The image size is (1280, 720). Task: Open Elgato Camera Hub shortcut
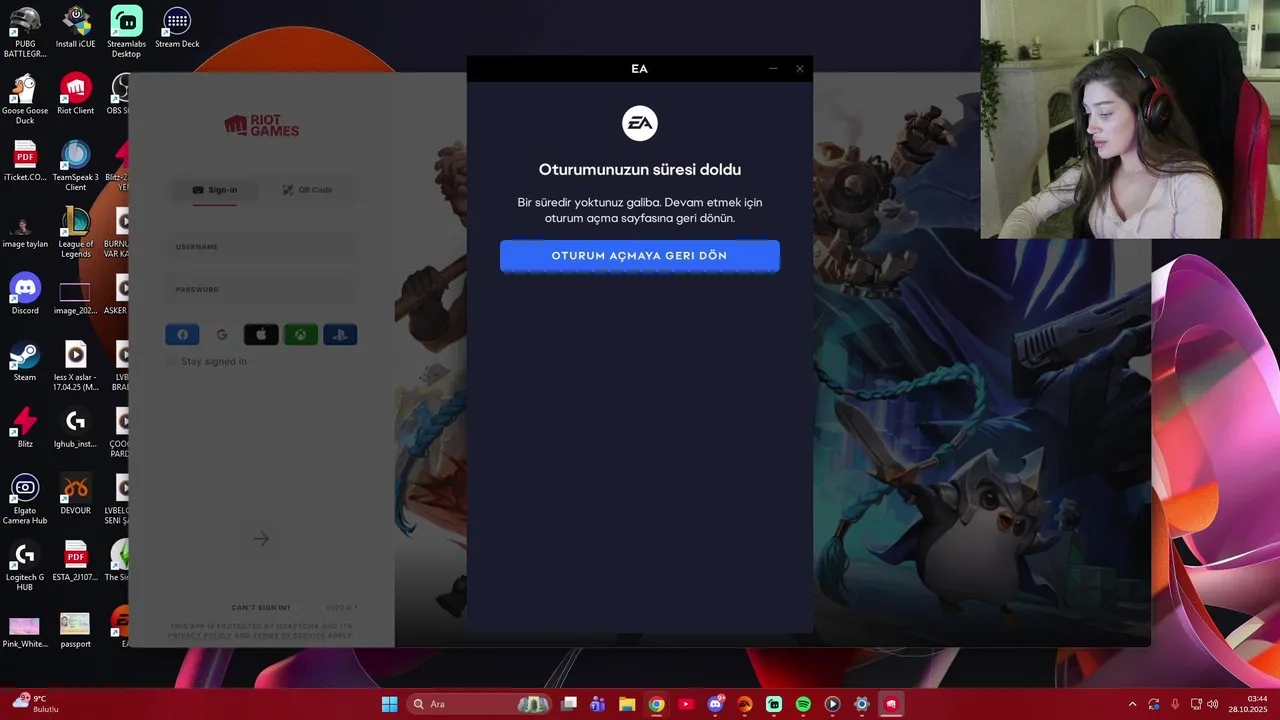[x=25, y=499]
